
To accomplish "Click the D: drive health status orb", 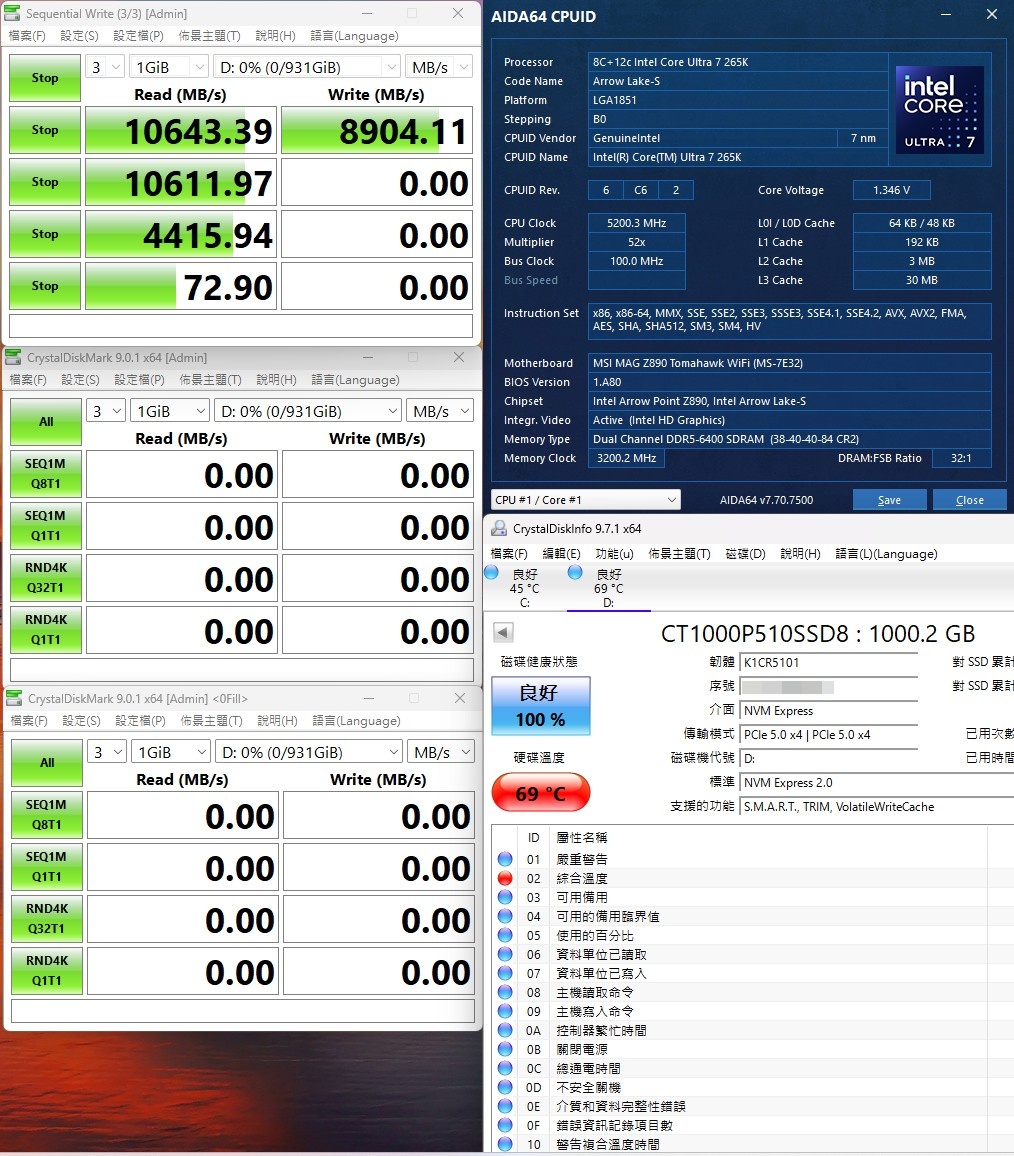I will [x=575, y=572].
